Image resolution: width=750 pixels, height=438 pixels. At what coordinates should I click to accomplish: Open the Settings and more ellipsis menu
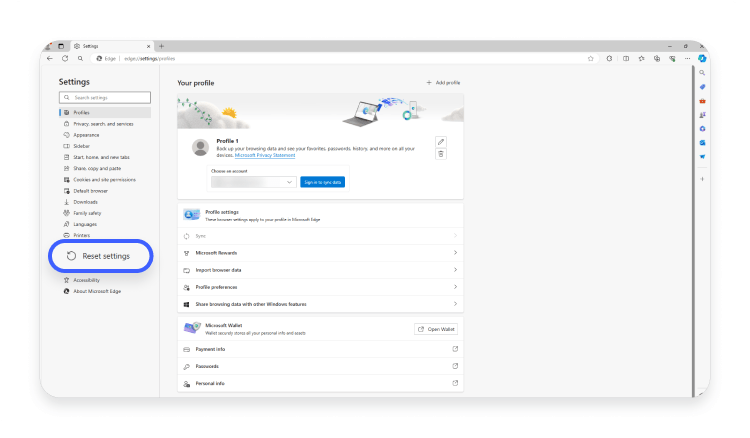tap(687, 58)
